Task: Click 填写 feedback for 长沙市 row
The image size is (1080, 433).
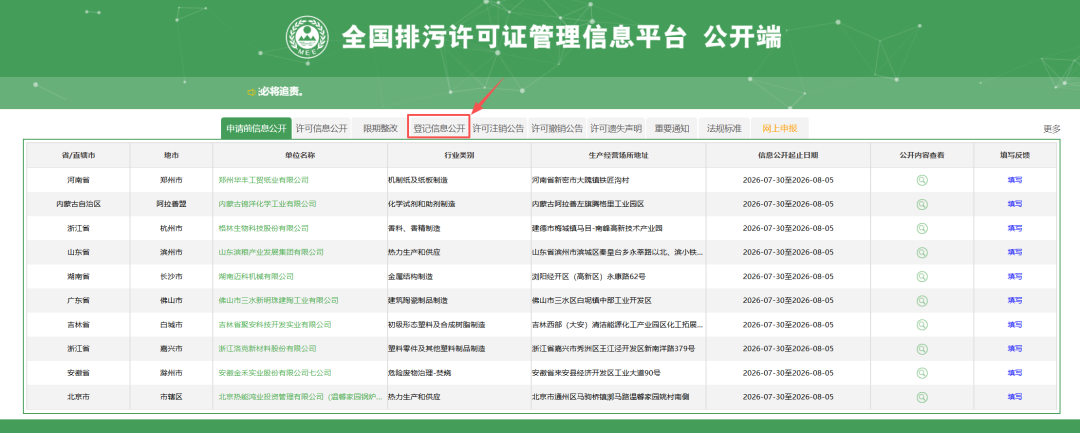Action: (x=1015, y=277)
